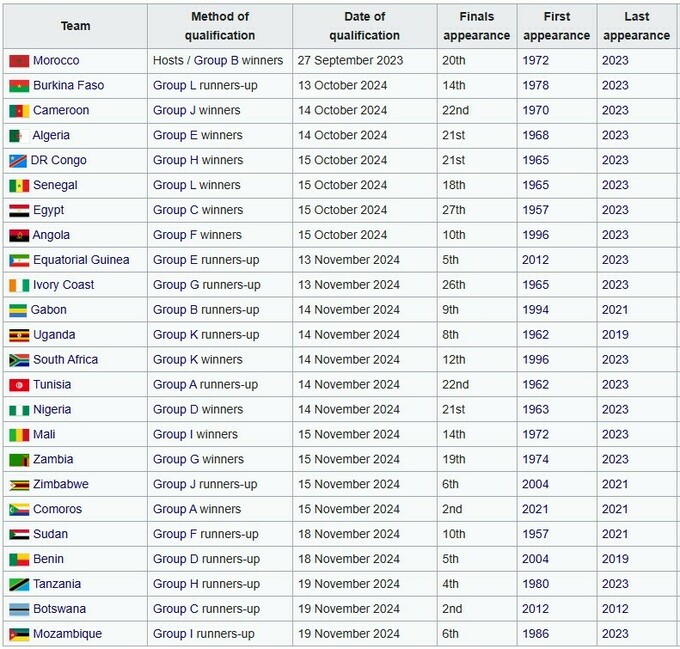Click the Tunisia flag icon
Image resolution: width=680 pixels, height=649 pixels.
coord(18,385)
